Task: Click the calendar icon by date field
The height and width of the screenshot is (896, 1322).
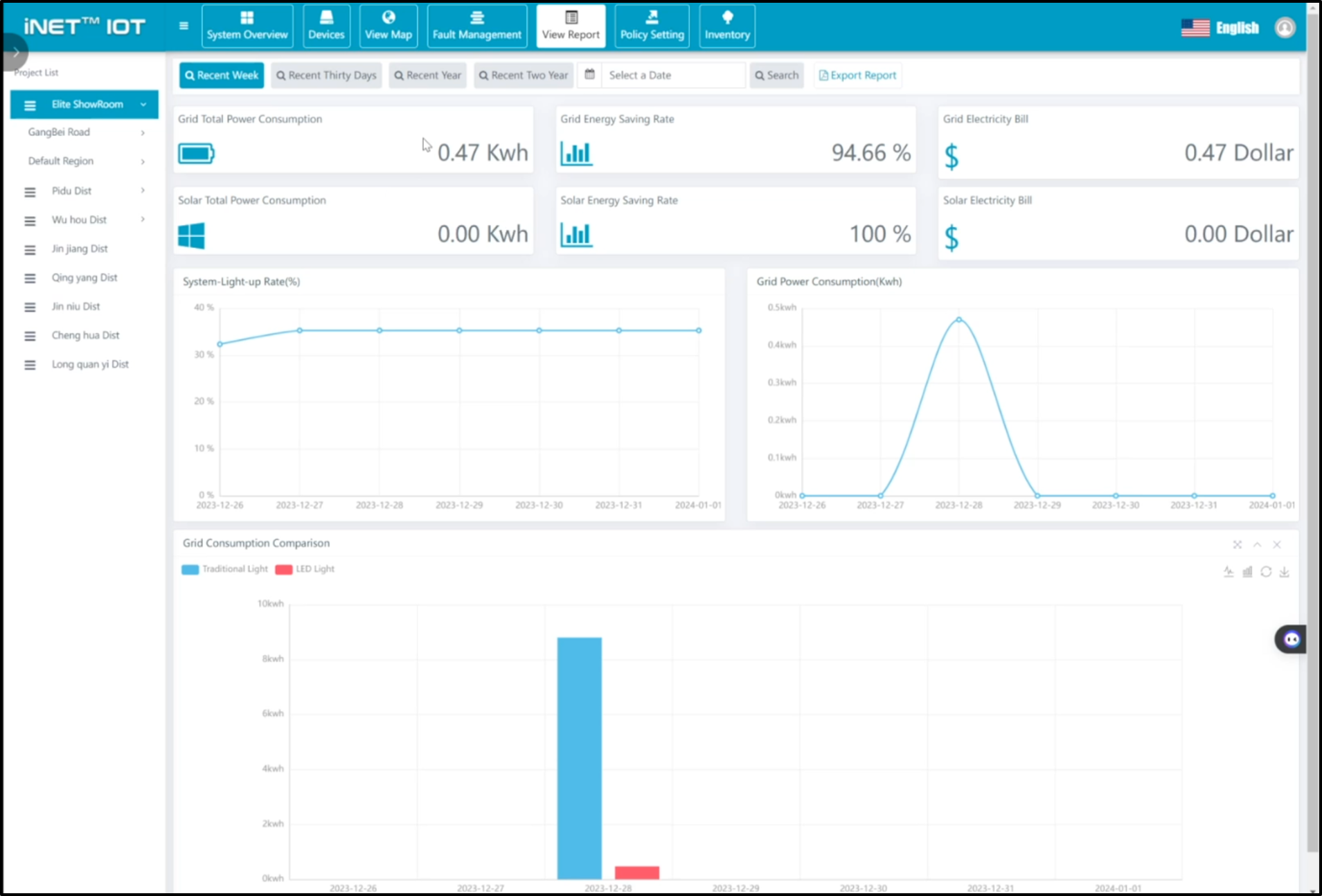Action: [x=589, y=75]
